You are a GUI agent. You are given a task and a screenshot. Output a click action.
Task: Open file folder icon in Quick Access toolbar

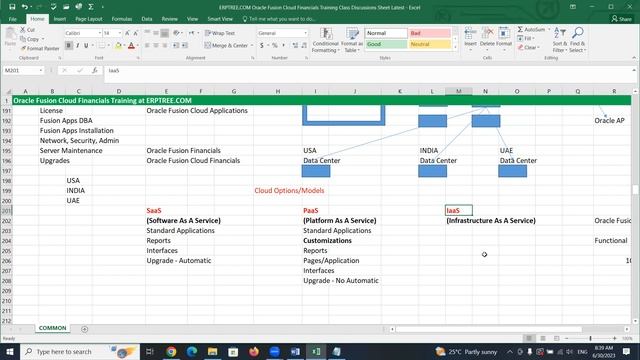coord(66,7)
